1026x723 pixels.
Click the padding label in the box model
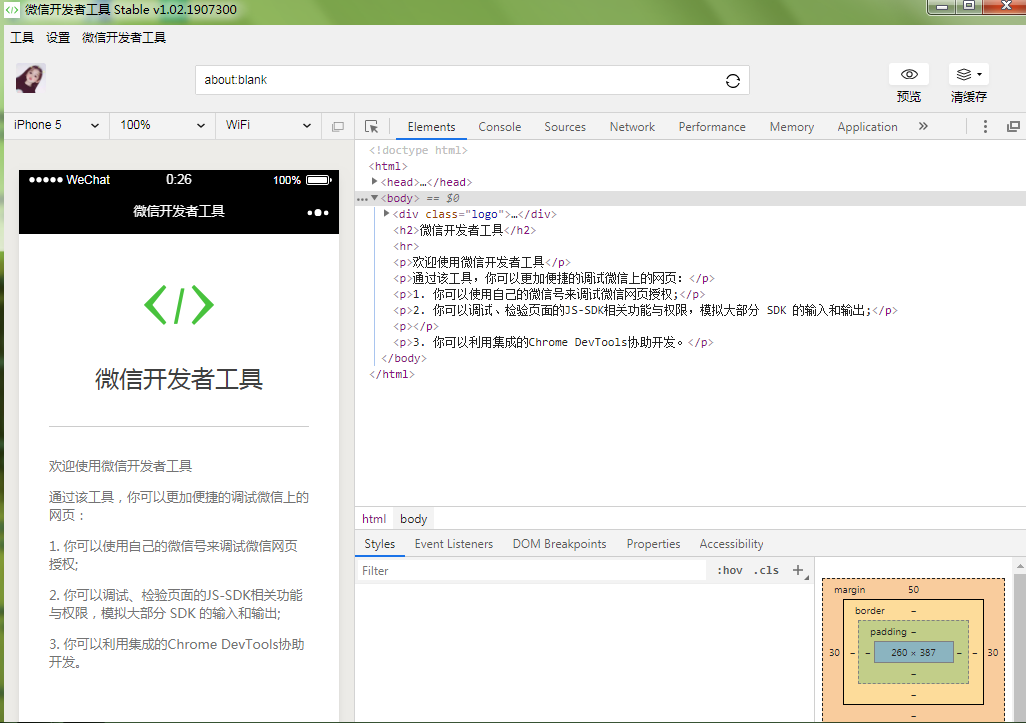pos(888,631)
